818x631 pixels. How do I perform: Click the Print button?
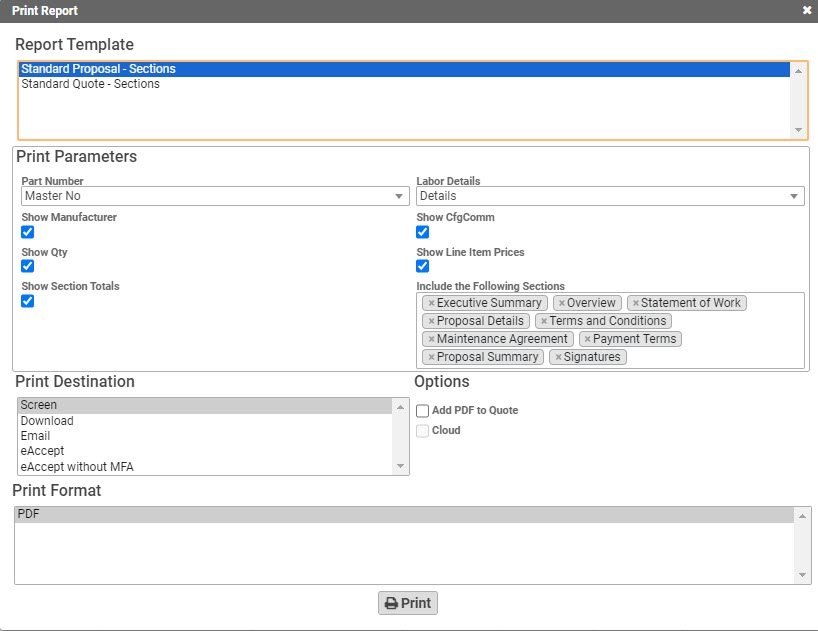(408, 603)
